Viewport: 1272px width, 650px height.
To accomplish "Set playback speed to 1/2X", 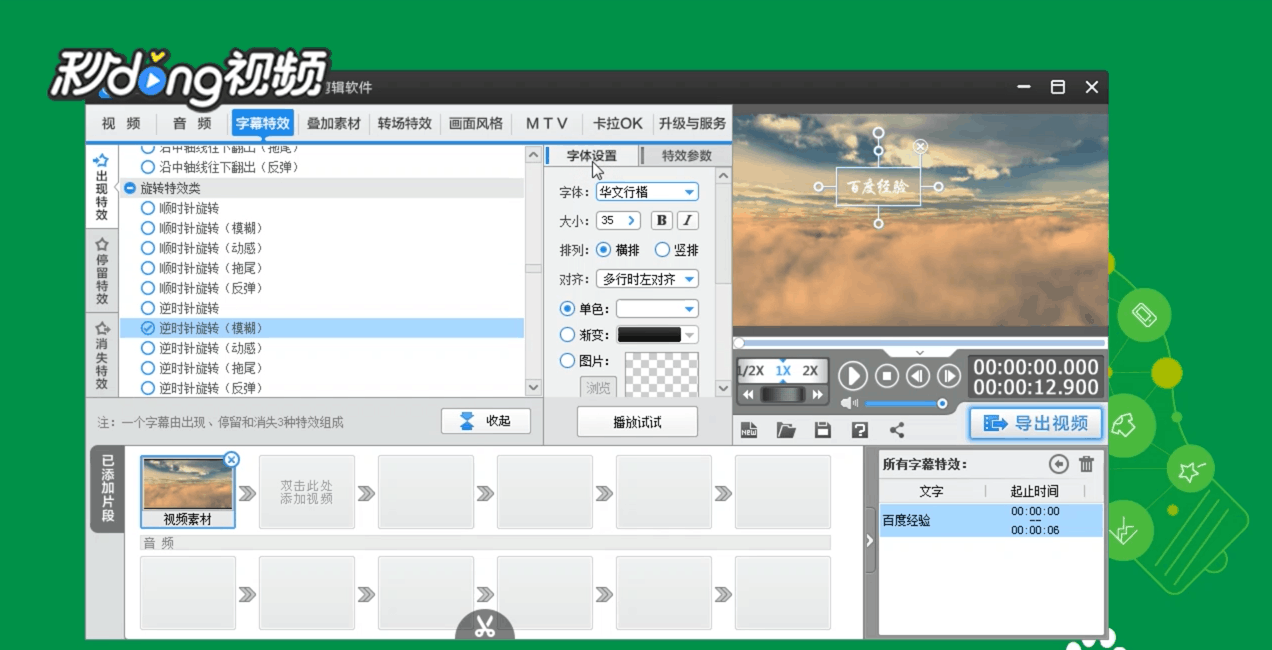I will (751, 370).
